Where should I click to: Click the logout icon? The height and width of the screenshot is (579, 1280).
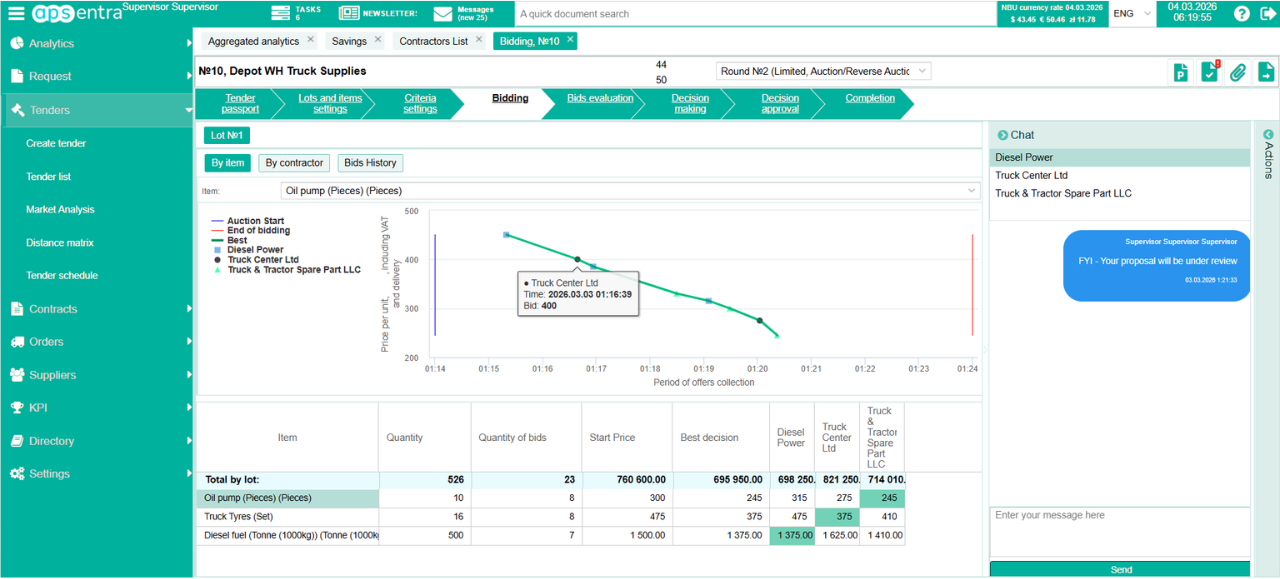tap(1266, 14)
